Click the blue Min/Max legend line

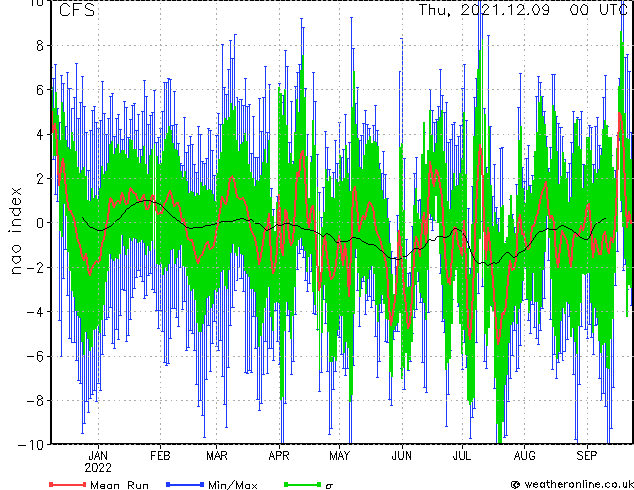tap(185, 484)
